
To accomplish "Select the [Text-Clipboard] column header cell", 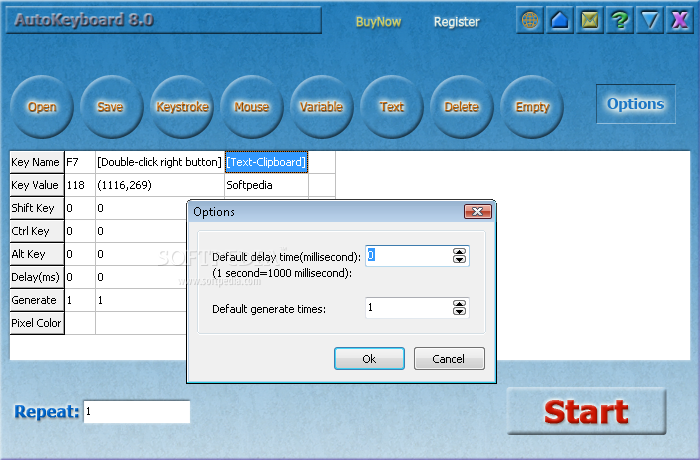I will click(x=266, y=162).
